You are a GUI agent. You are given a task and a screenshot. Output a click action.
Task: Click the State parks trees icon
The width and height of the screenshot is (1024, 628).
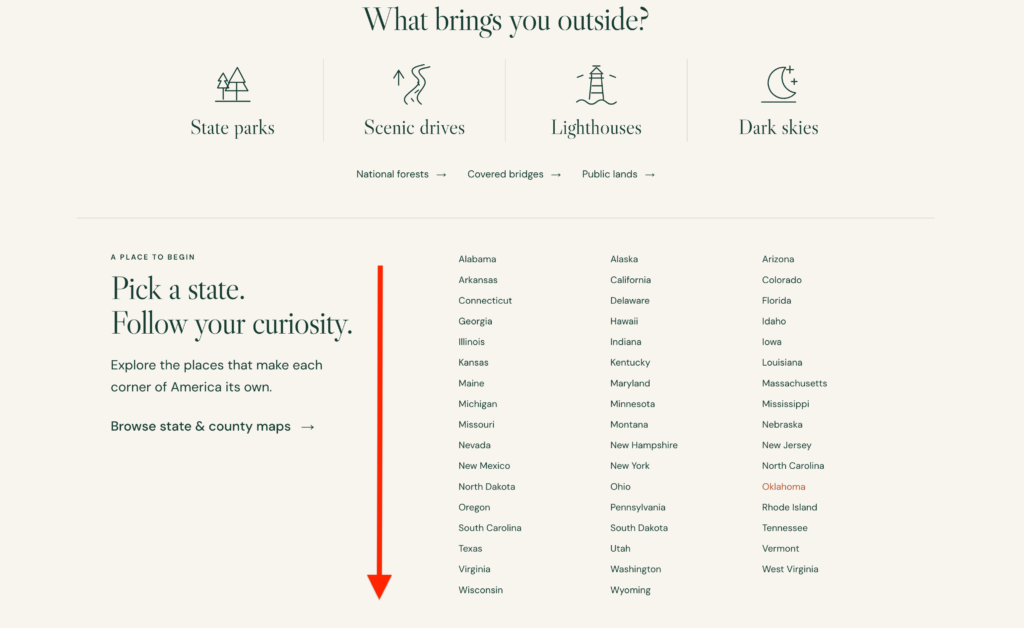click(x=232, y=84)
